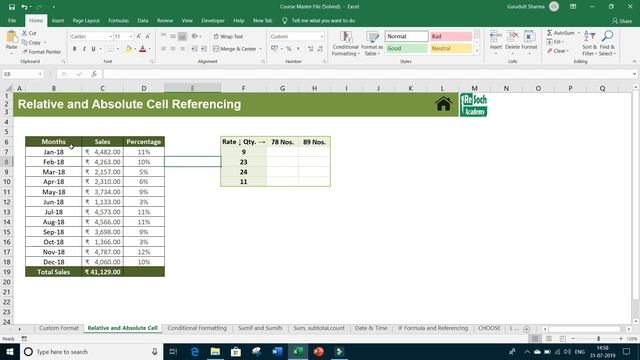640x360 pixels.
Task: Select cell Total Sales ₹ 41,129.00
Action: coord(102,272)
